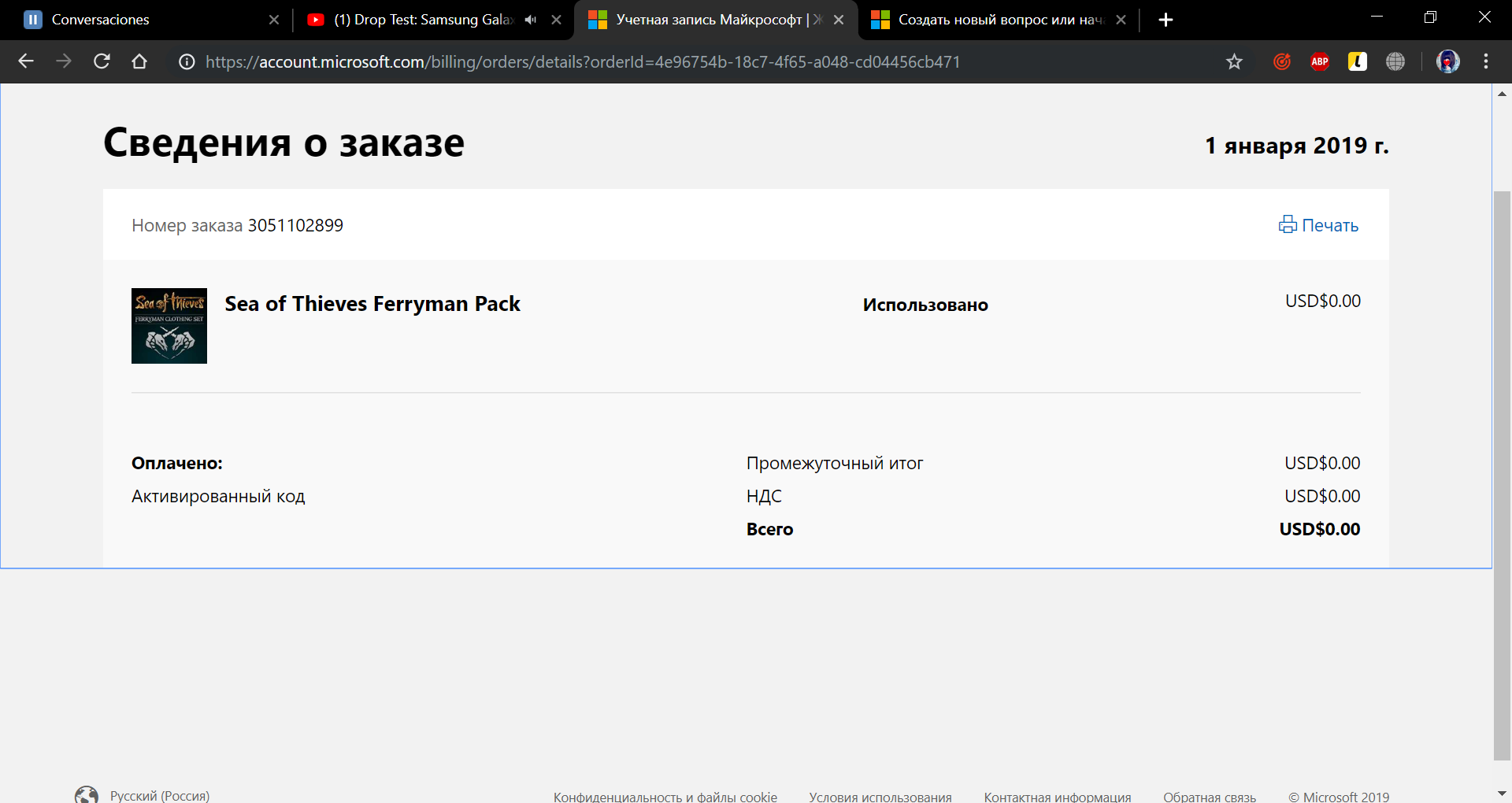Open the browser home page
Viewport: 1512px width, 803px height.
point(139,61)
